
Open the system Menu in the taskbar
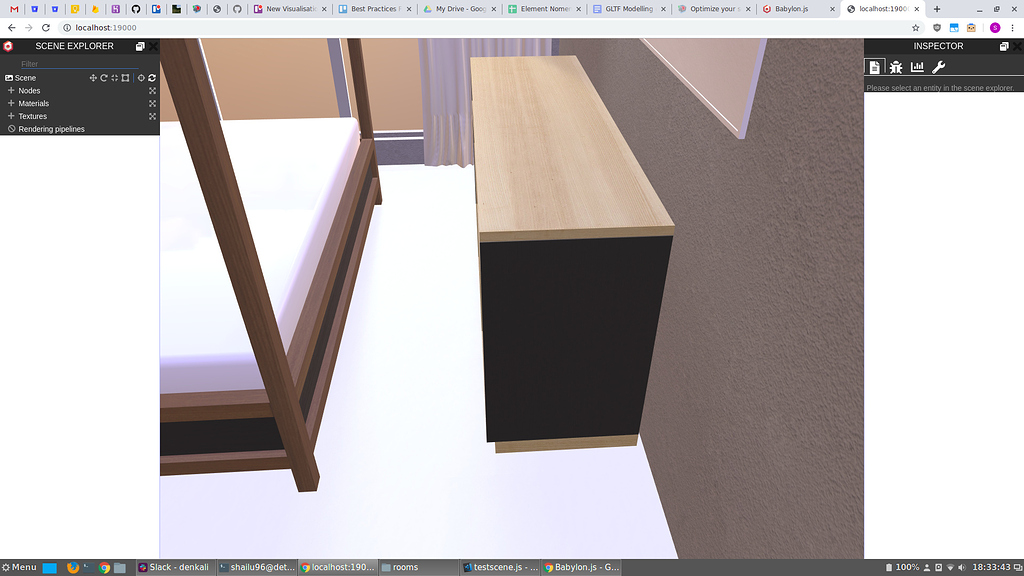20,566
